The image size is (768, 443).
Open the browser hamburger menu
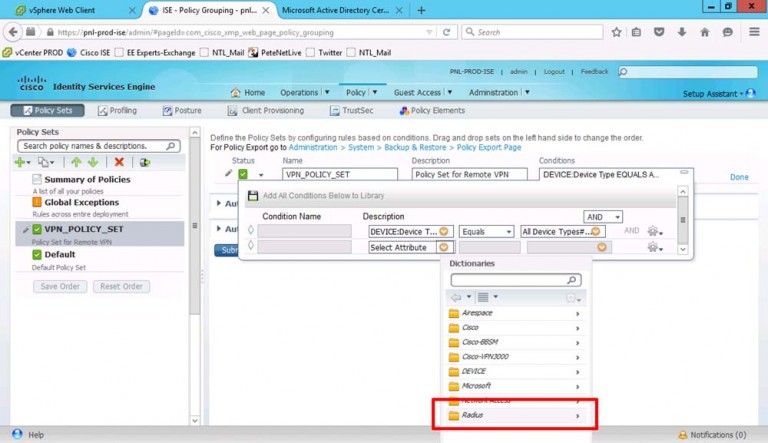[754, 32]
